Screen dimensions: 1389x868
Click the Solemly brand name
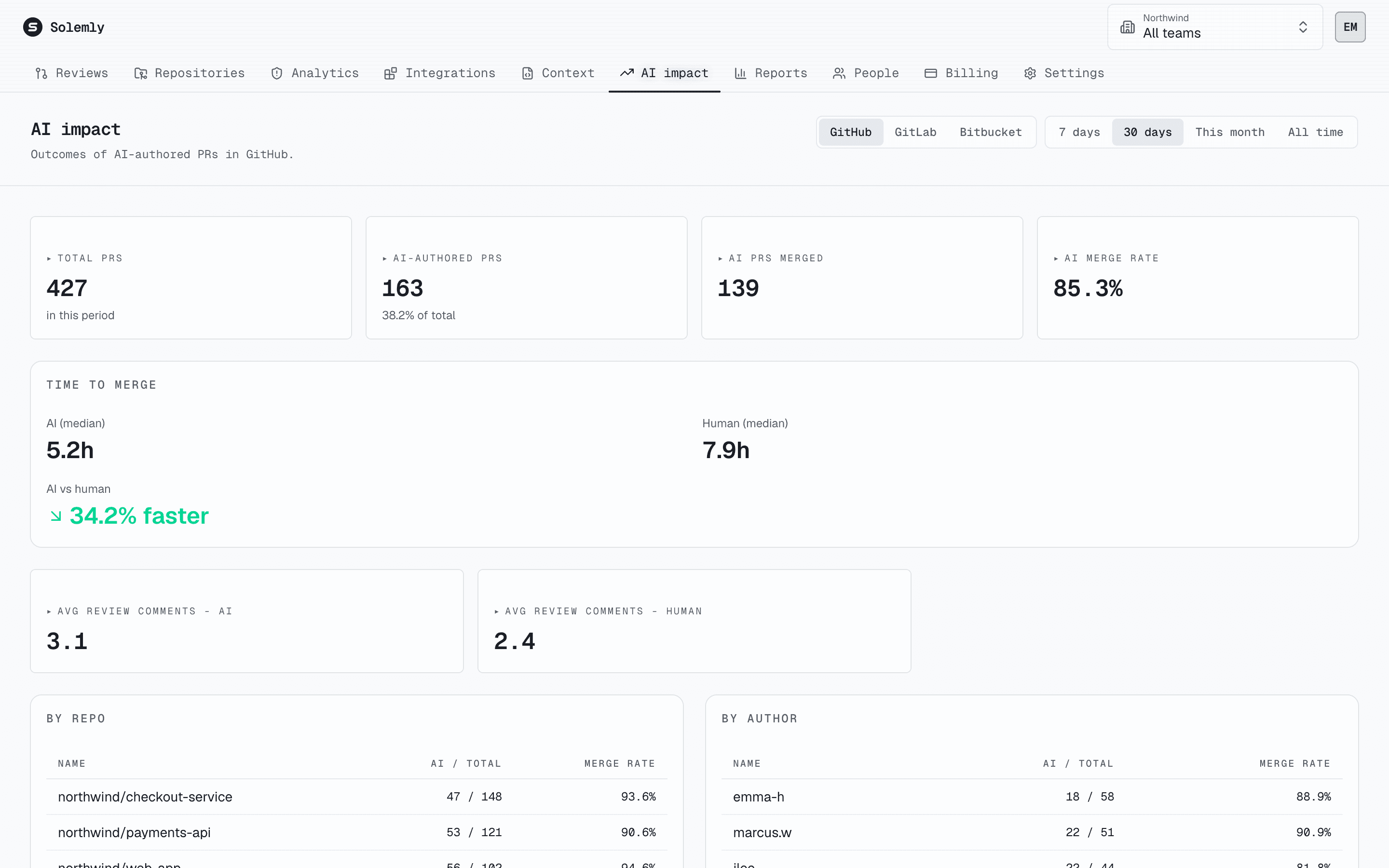pyautogui.click(x=77, y=27)
